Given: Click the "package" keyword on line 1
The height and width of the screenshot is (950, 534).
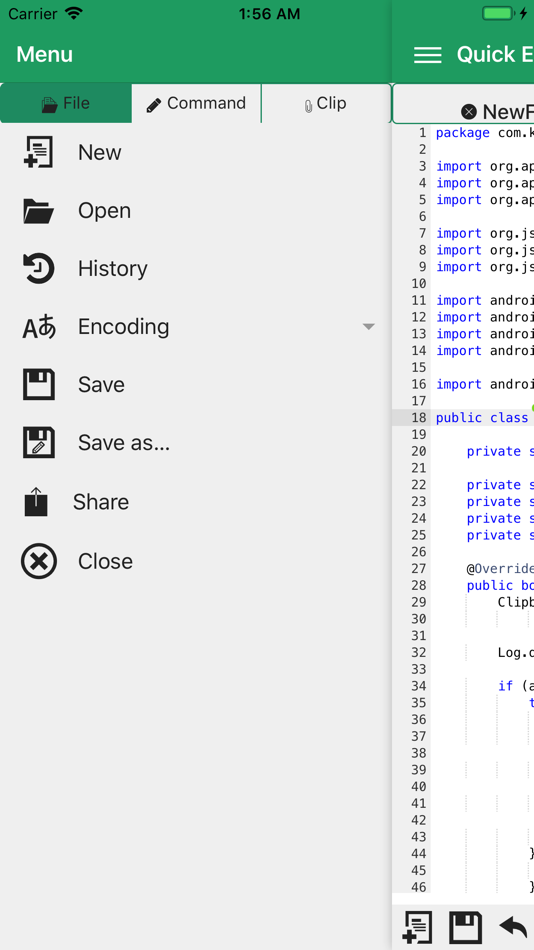Looking at the screenshot, I should pyautogui.click(x=462, y=133).
